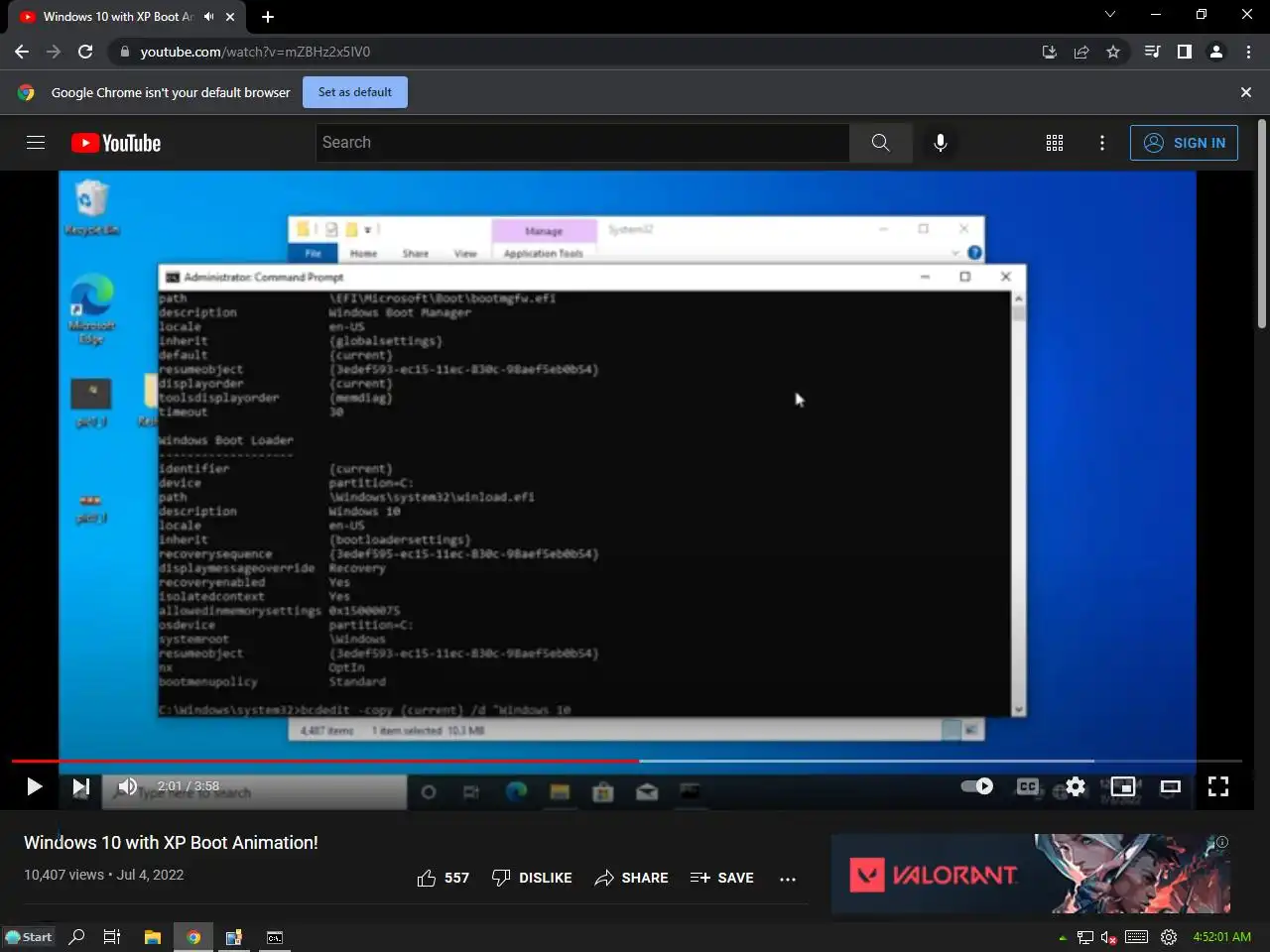The height and width of the screenshot is (952, 1270).
Task: Bookmark this tab with the star
Action: coord(1113,52)
